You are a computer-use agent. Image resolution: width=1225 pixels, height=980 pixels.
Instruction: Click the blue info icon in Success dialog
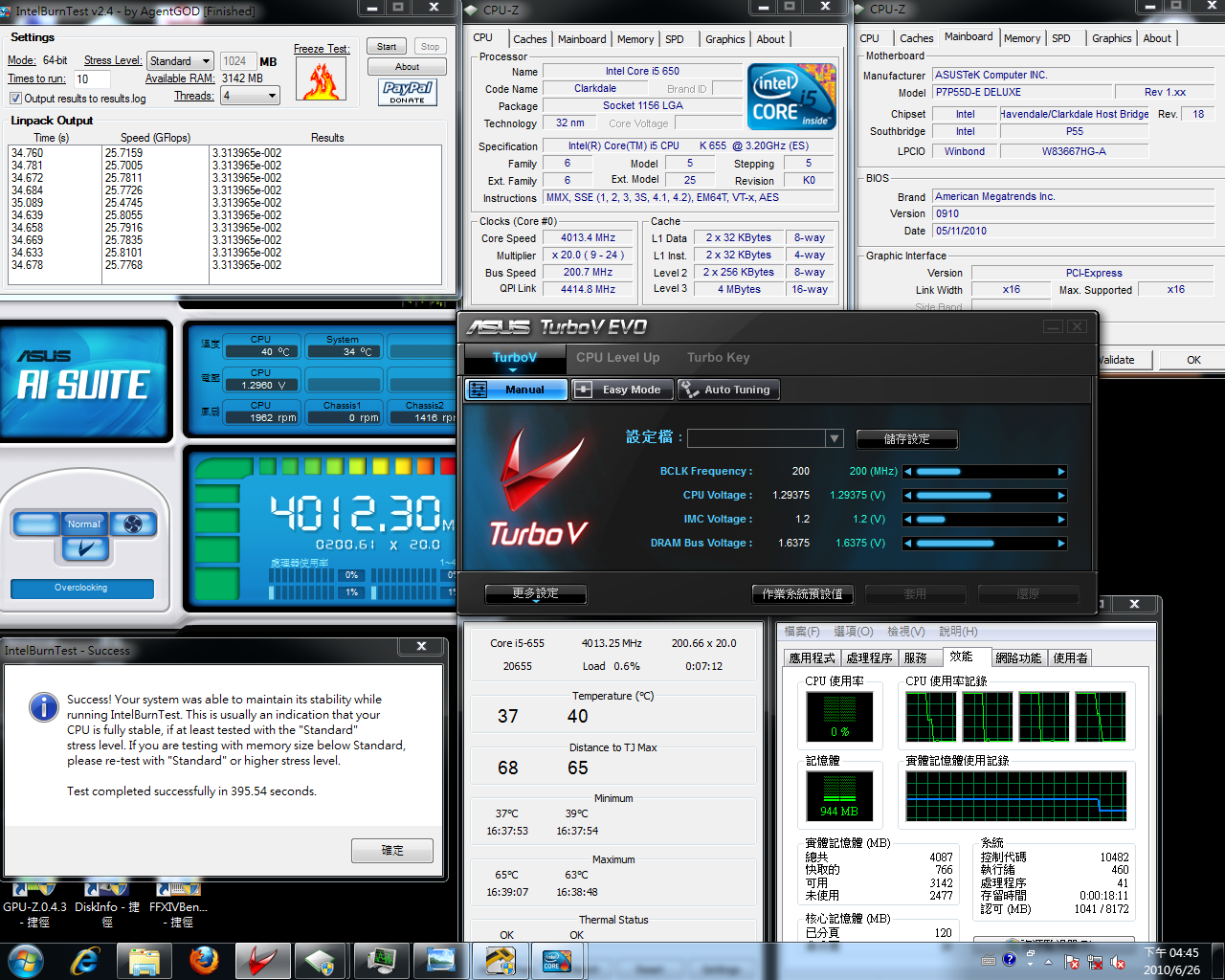44,707
